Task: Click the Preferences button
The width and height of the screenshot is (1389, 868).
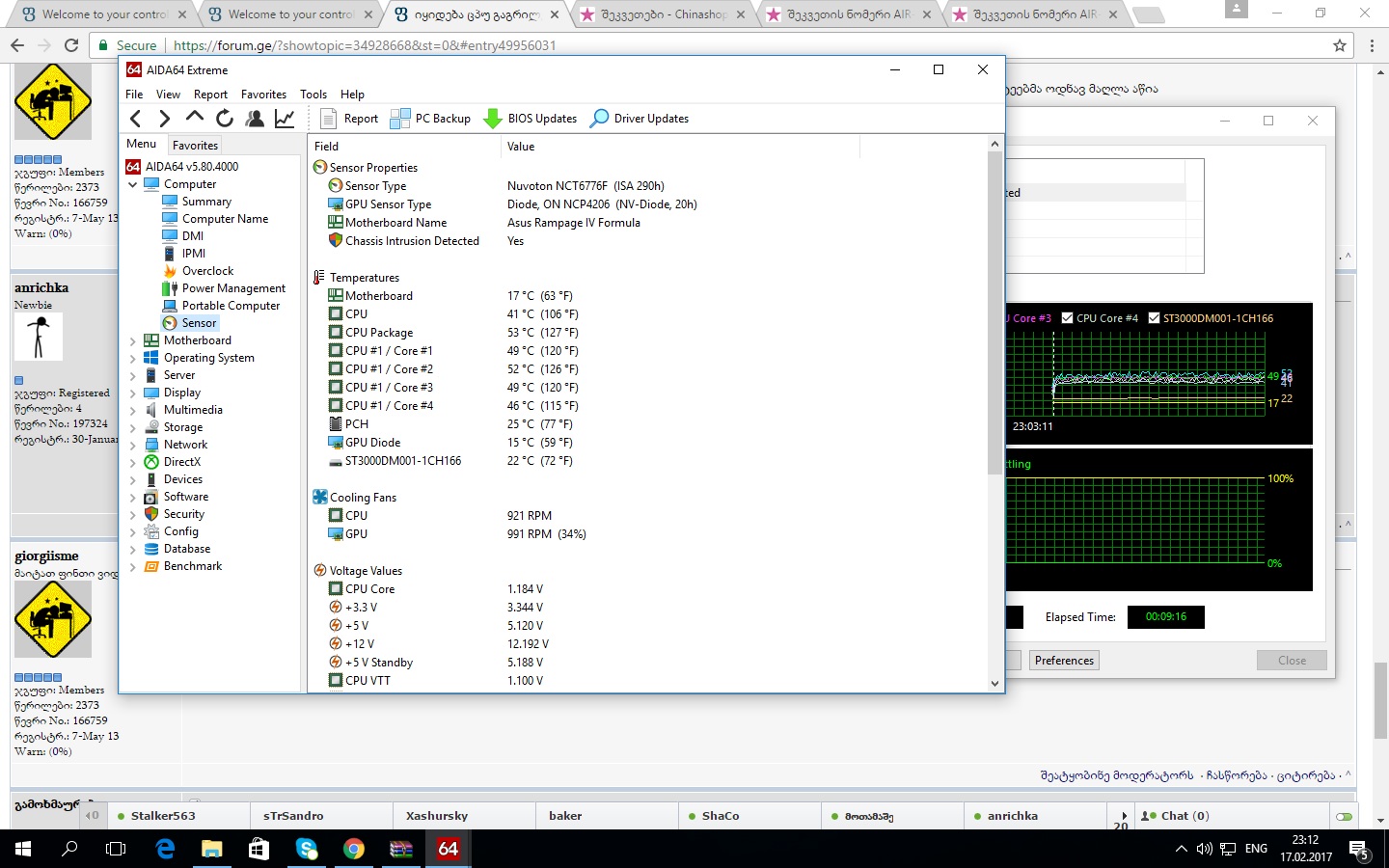Action: click(1064, 661)
